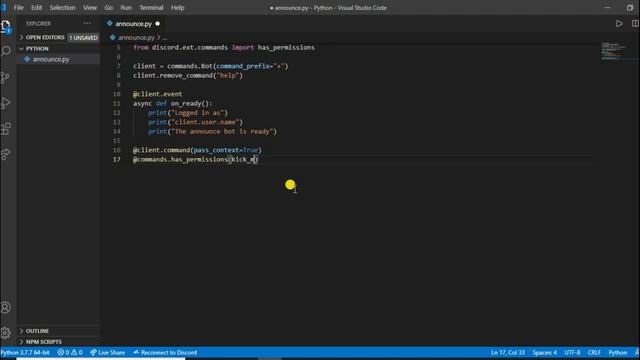Change line endings via CRLF
640x360 pixels.
[x=594, y=352]
